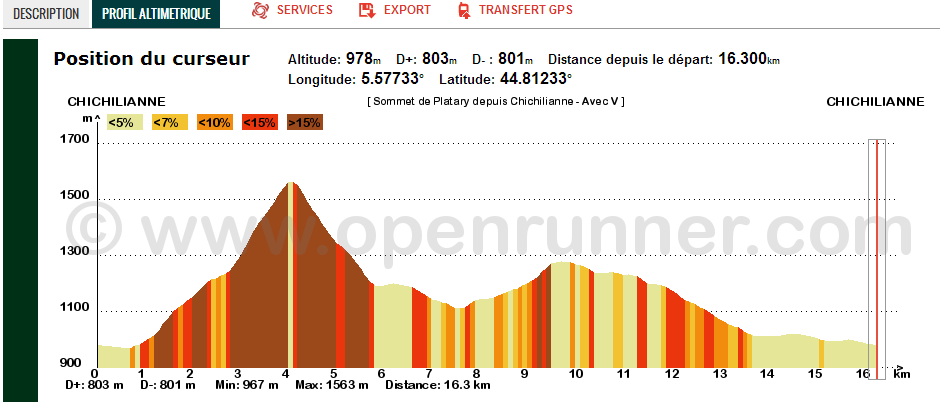
Task: Select the <5% slope legend swatch
Action: (123, 122)
